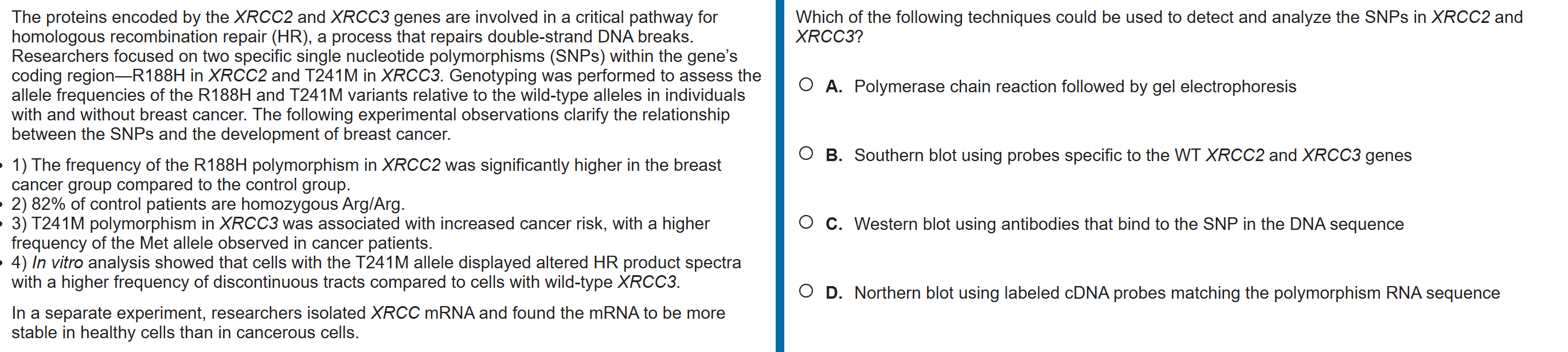Click the bold "A." answer letter
Screen dimensions: 1568x352
833,87
